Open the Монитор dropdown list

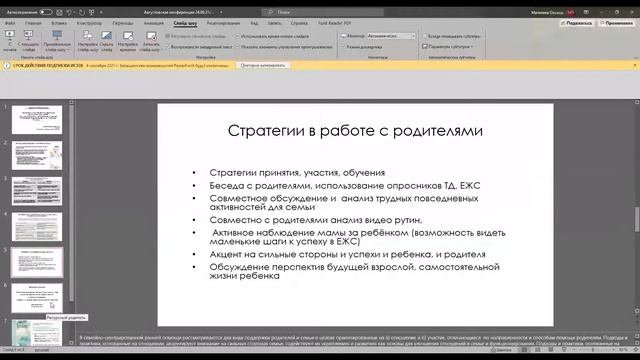coord(391,36)
